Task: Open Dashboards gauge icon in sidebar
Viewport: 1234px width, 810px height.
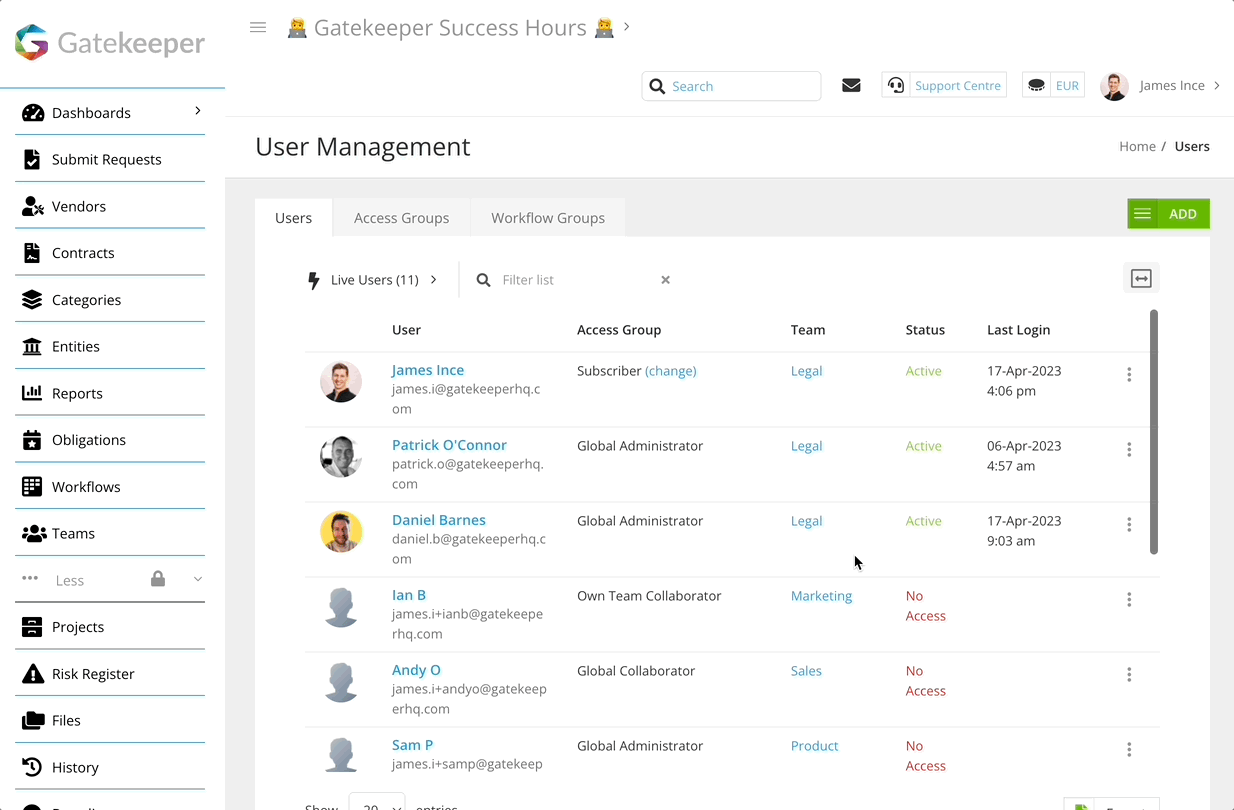Action: (x=33, y=113)
